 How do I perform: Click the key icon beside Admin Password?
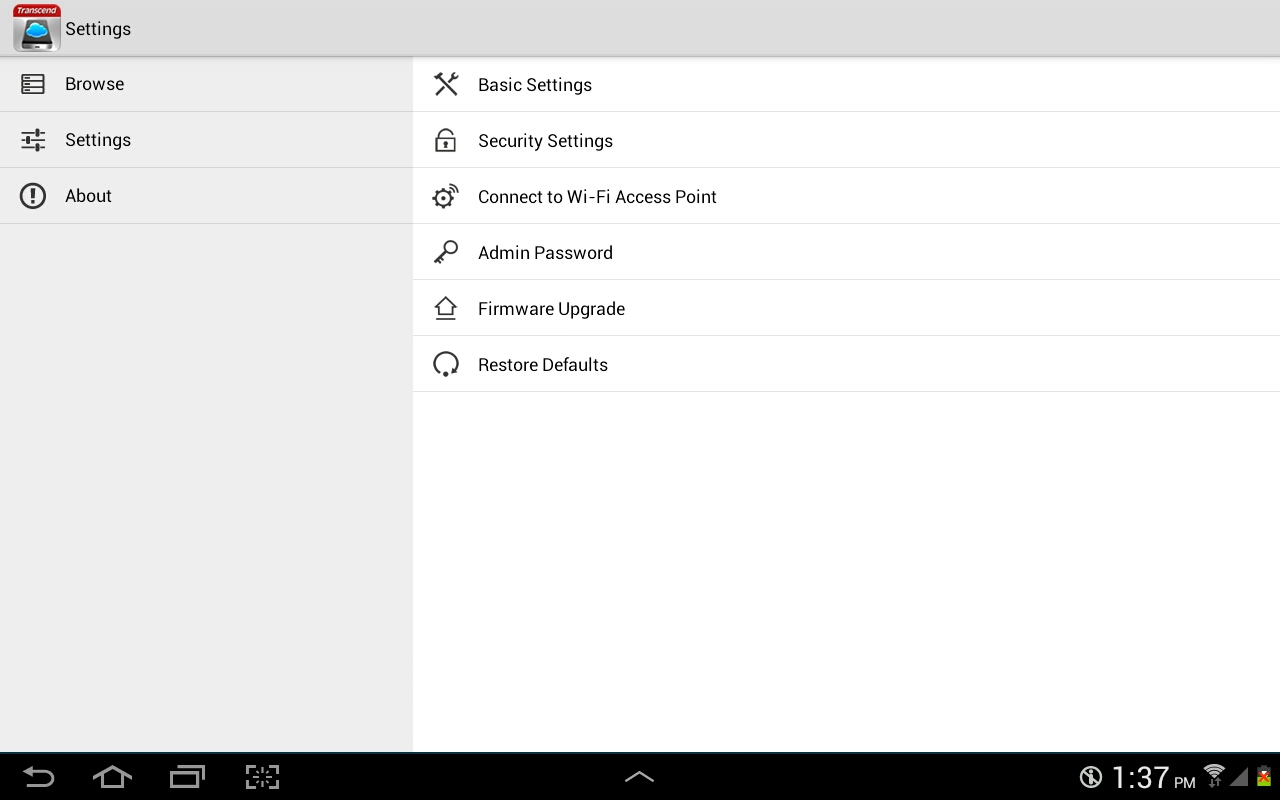(446, 252)
